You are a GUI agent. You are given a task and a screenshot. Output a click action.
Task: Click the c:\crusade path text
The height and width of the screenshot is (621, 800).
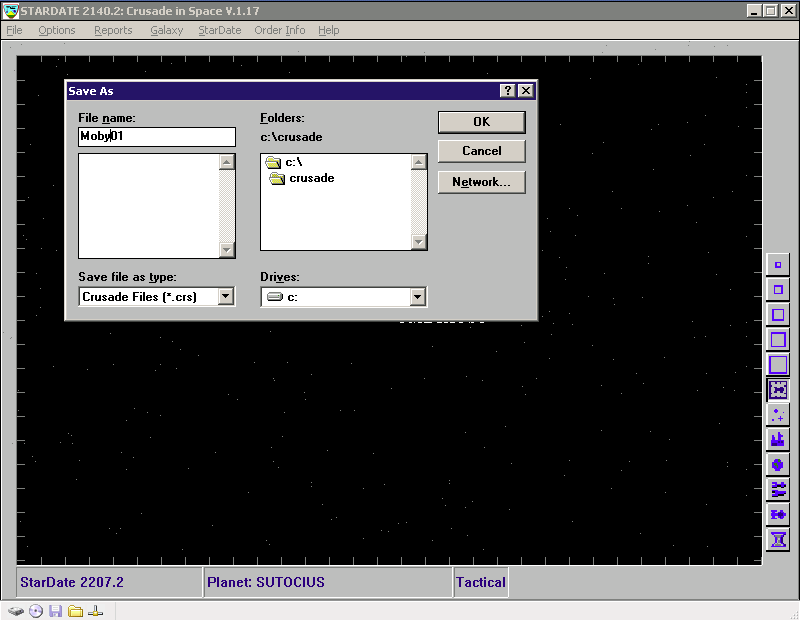[291, 137]
